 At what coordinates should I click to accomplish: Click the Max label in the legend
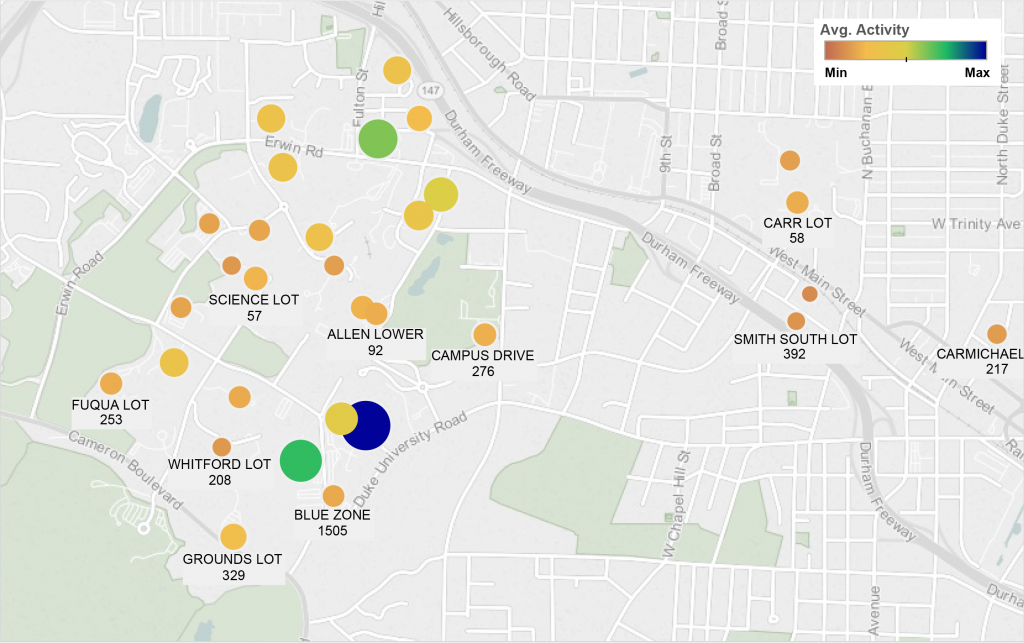point(976,72)
